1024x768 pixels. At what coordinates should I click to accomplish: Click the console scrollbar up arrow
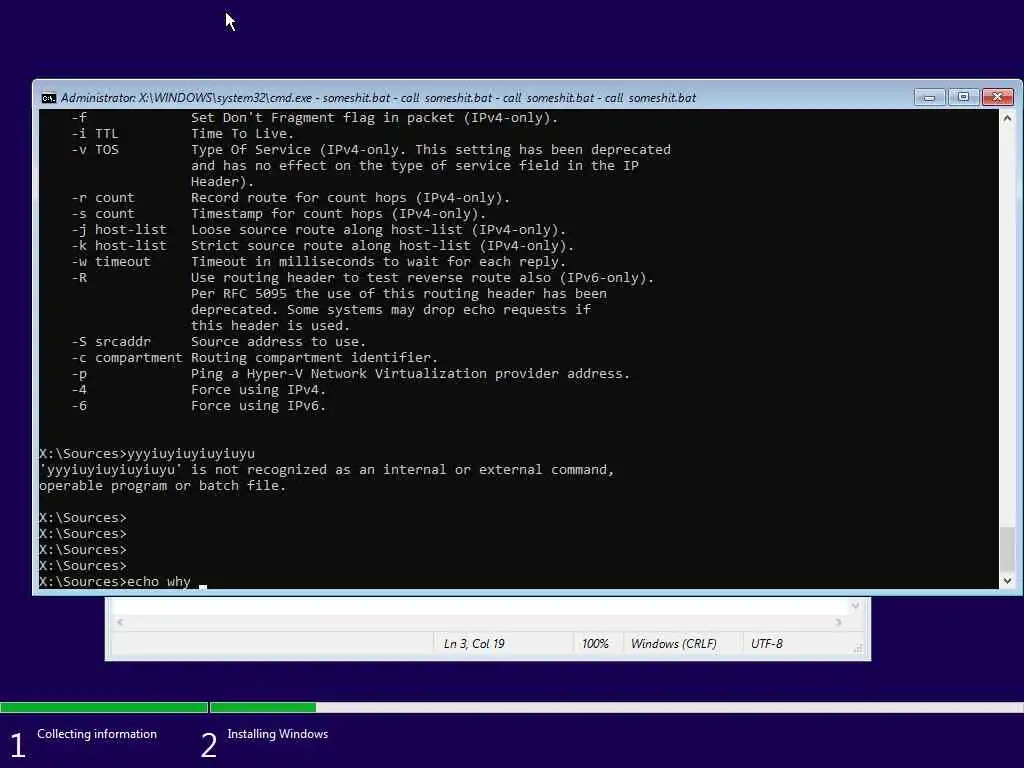tap(1007, 118)
